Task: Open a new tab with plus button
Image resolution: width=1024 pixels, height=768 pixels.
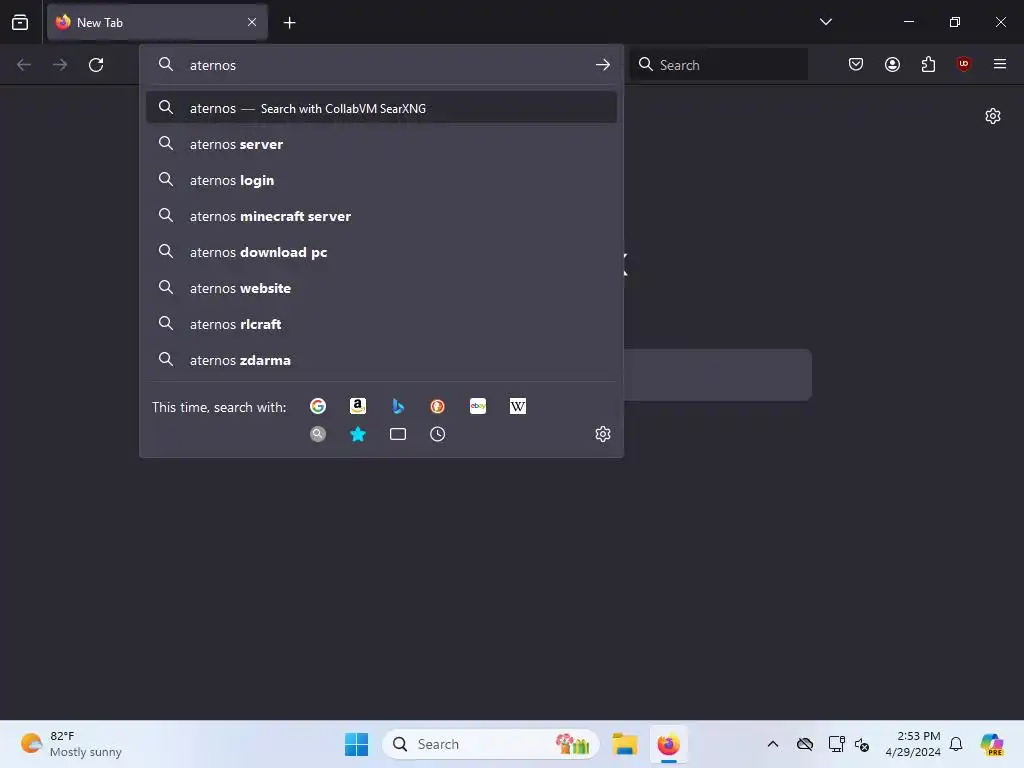Action: click(x=289, y=23)
